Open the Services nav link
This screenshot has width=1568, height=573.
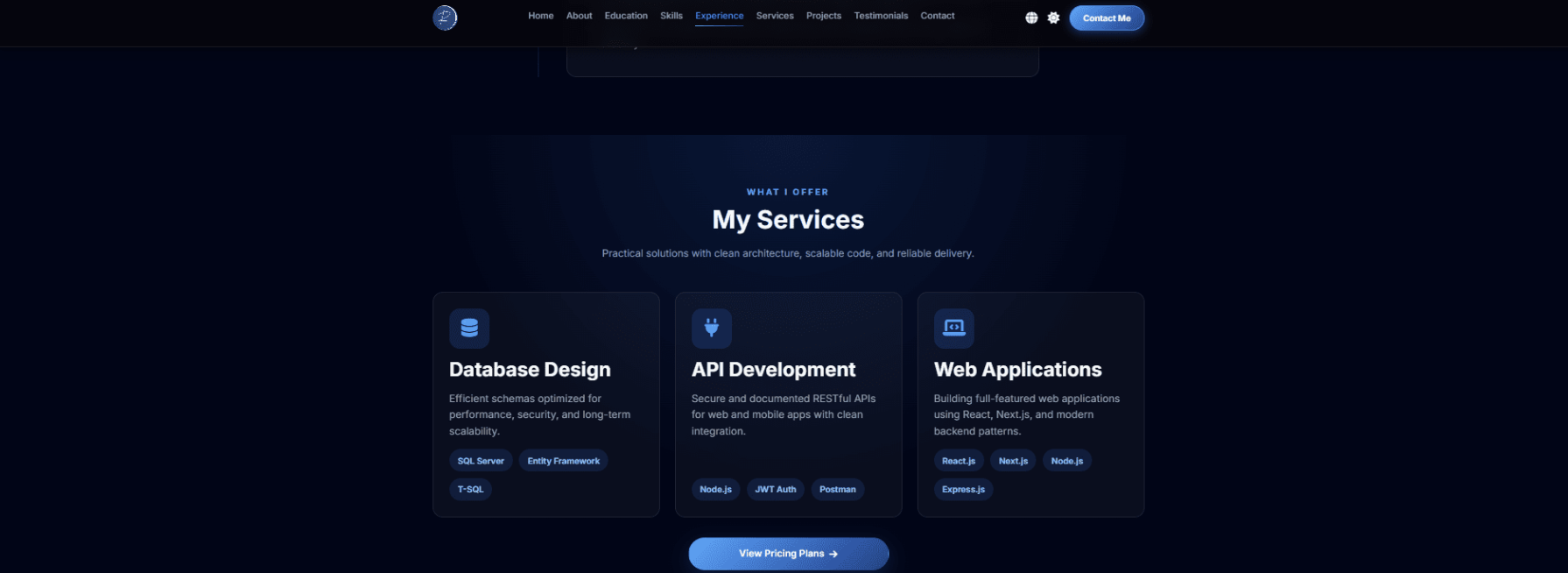point(775,16)
